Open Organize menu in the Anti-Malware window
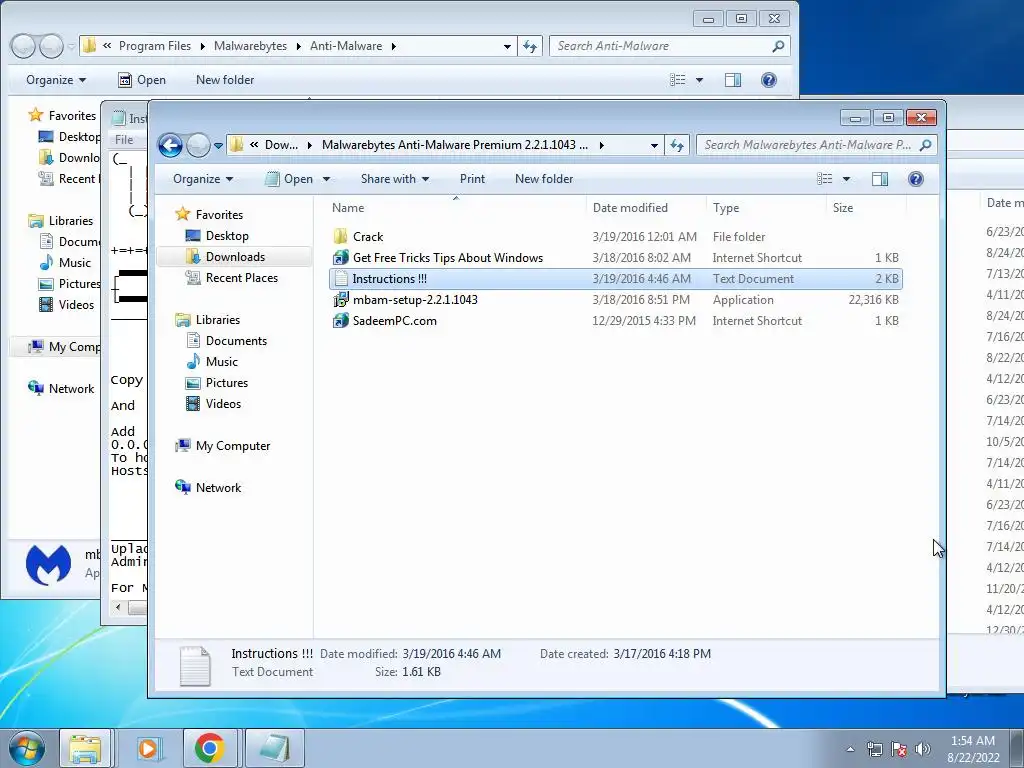Screen dimensions: 1024x768 [56, 80]
